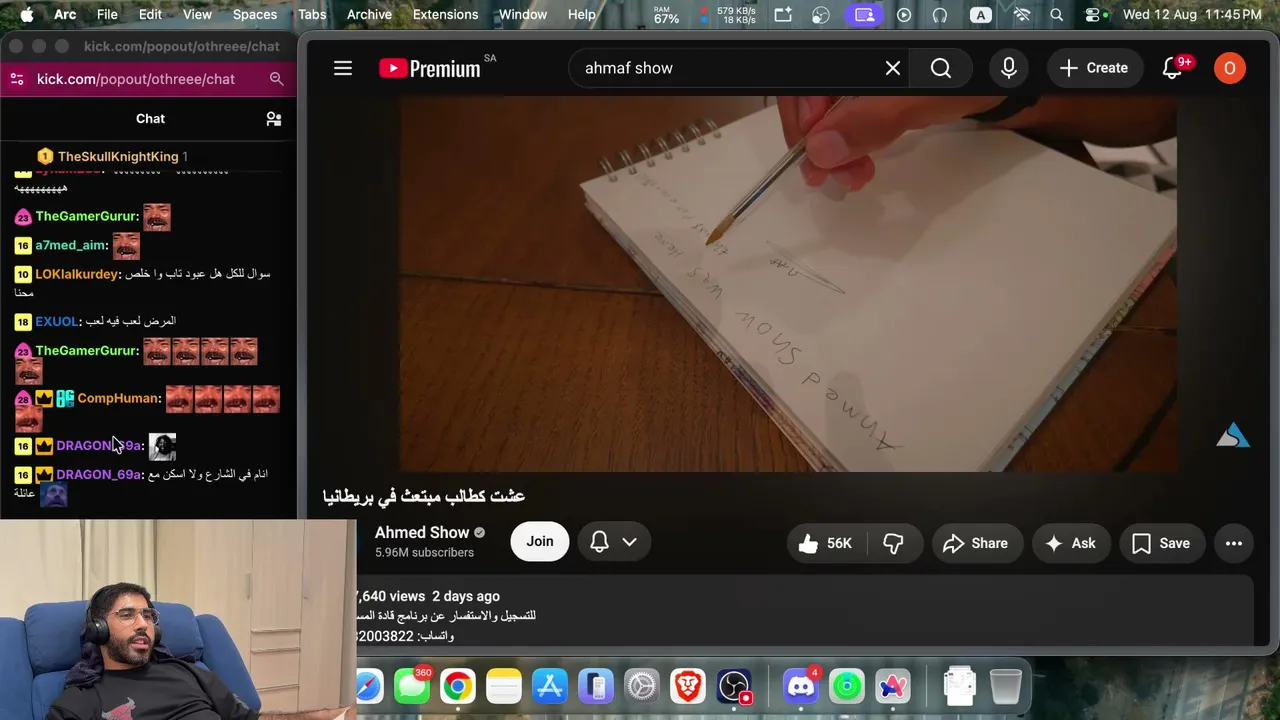
Task: Join the Ahmed Show channel membership
Action: [x=540, y=541]
